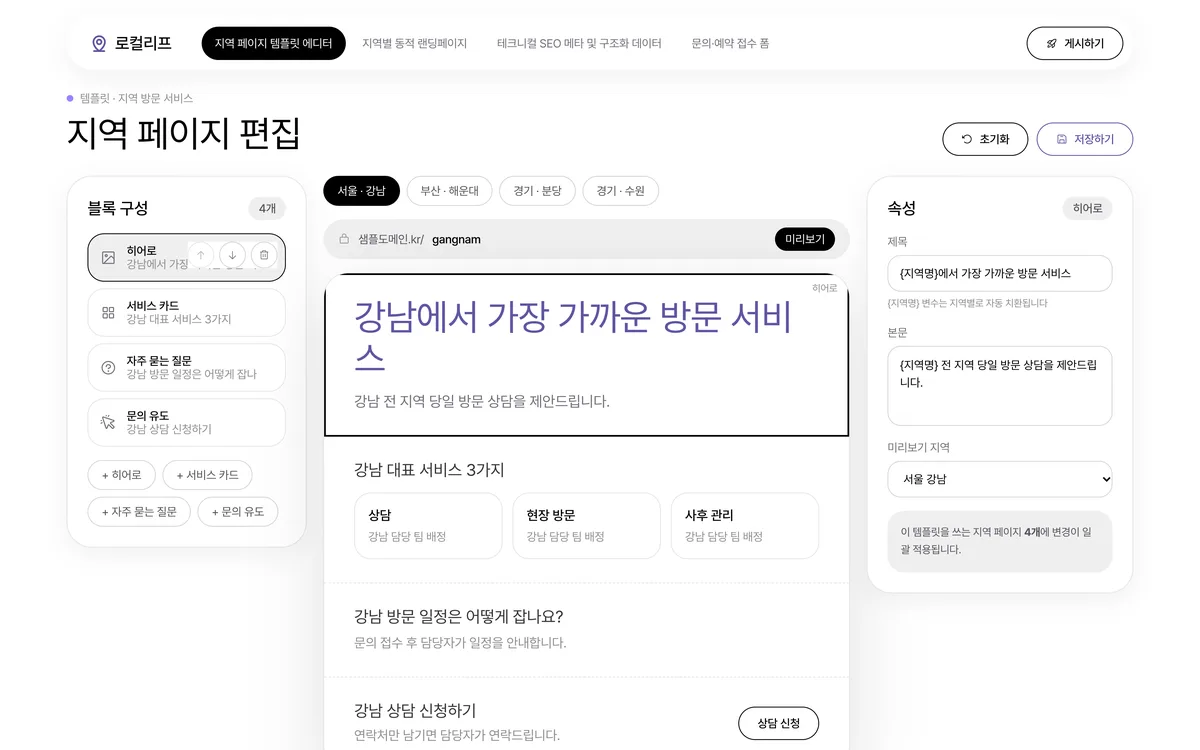Screen dimensions: 1200x750
Task: Select the 자주 묻는 질문 block row
Action: (x=186, y=367)
